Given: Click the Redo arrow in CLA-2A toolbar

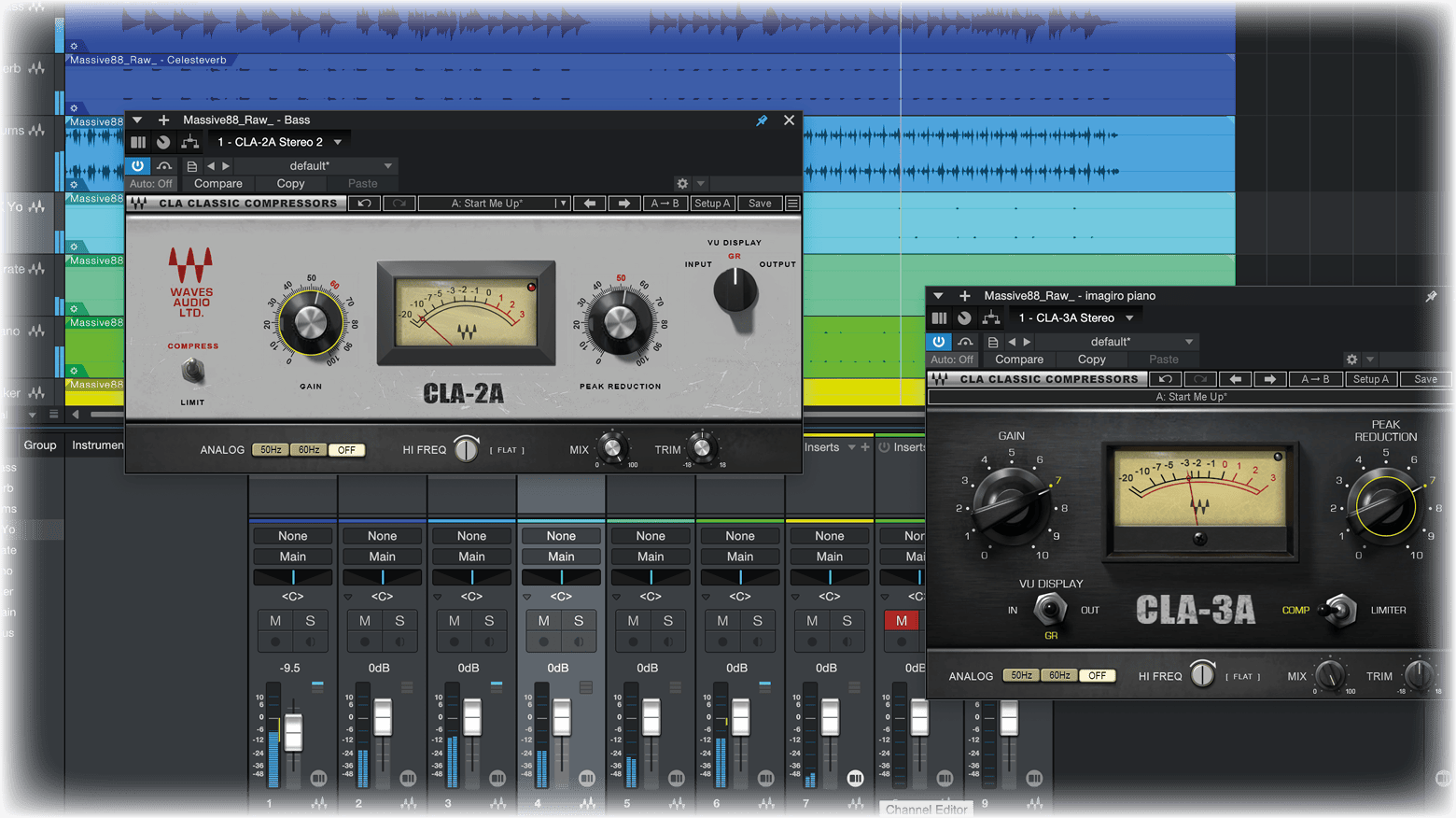Looking at the screenshot, I should tap(399, 204).
